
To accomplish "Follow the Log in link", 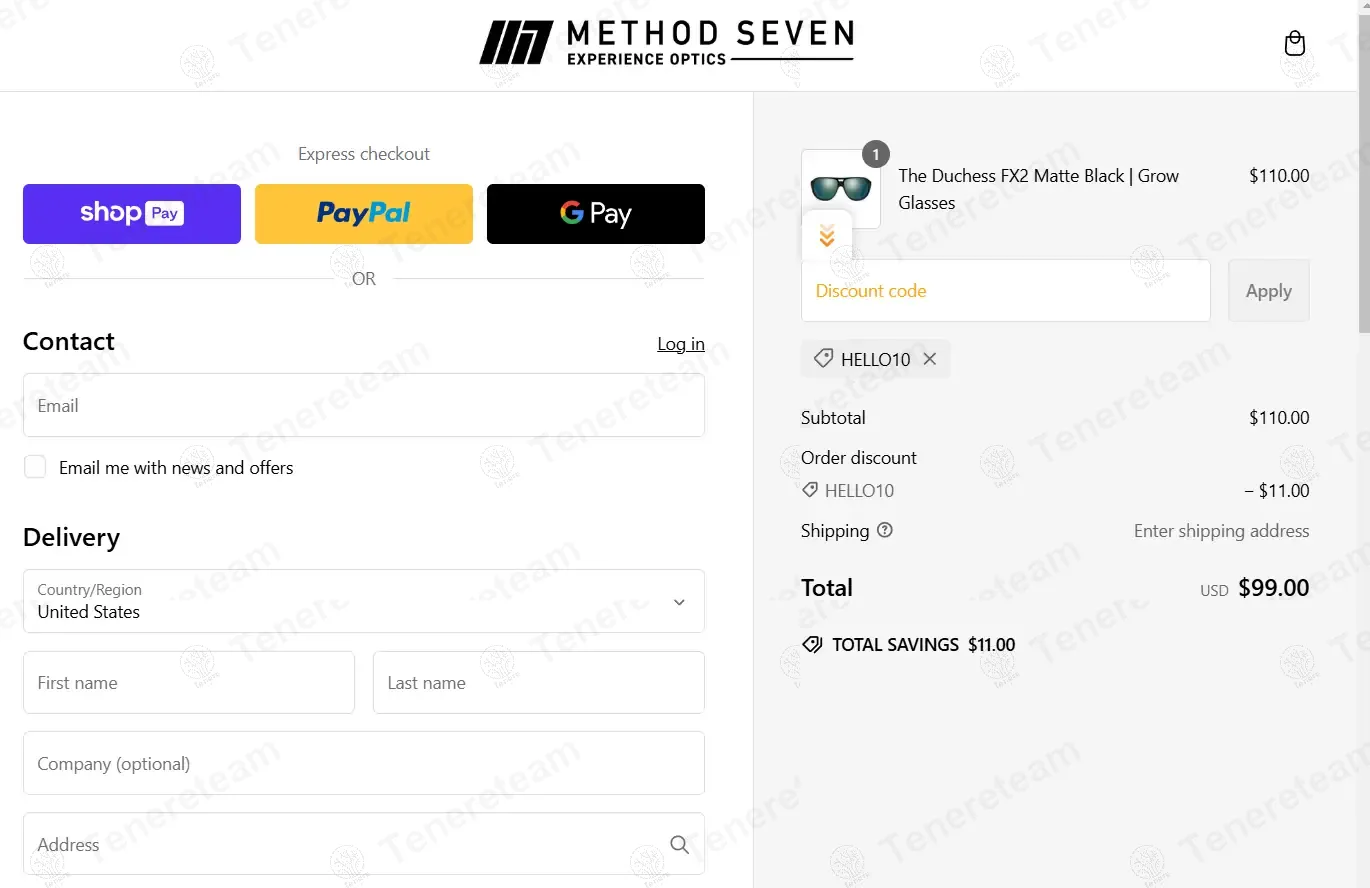I will coord(681,344).
